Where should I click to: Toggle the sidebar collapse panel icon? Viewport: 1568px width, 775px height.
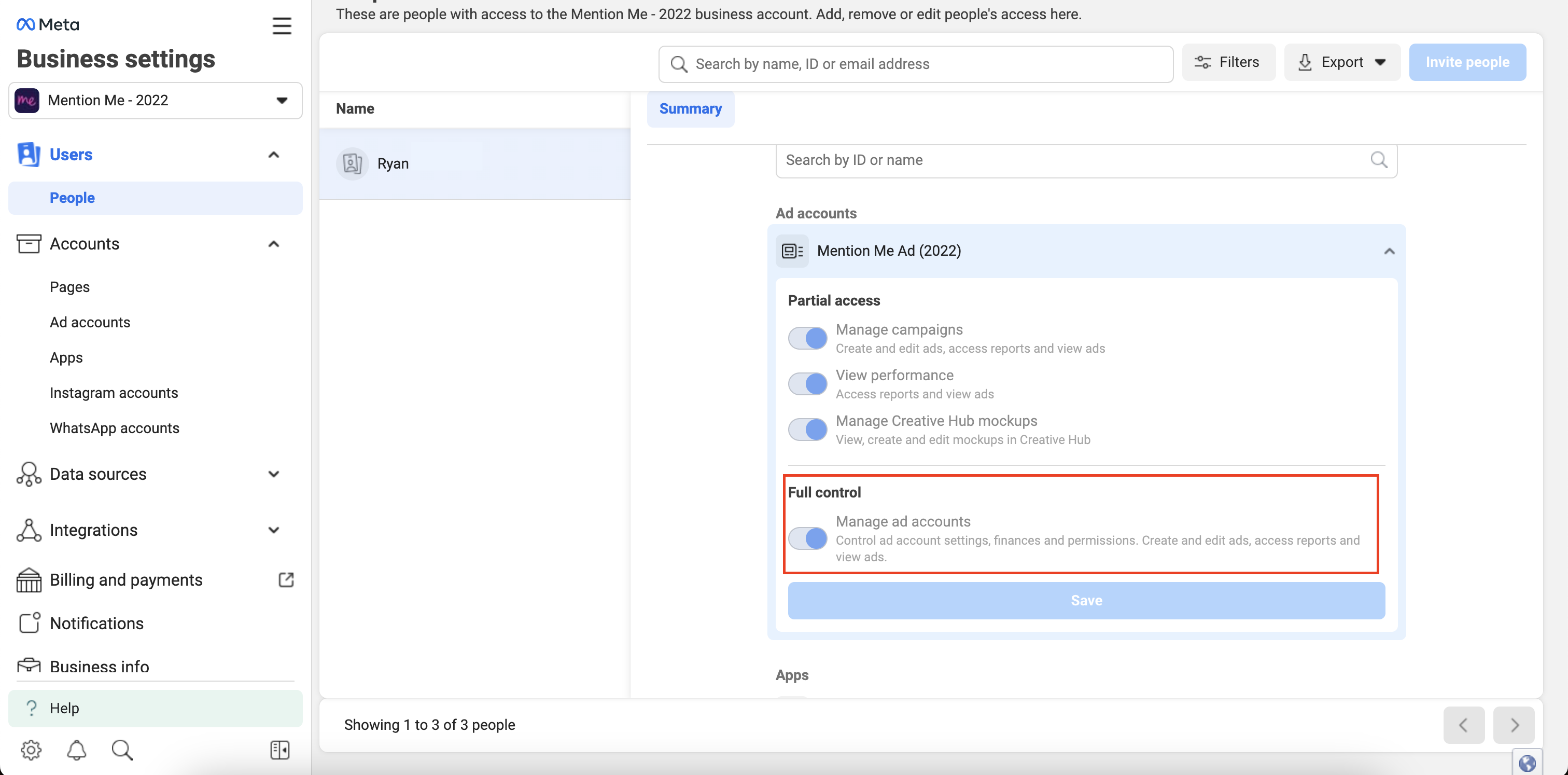(280, 750)
